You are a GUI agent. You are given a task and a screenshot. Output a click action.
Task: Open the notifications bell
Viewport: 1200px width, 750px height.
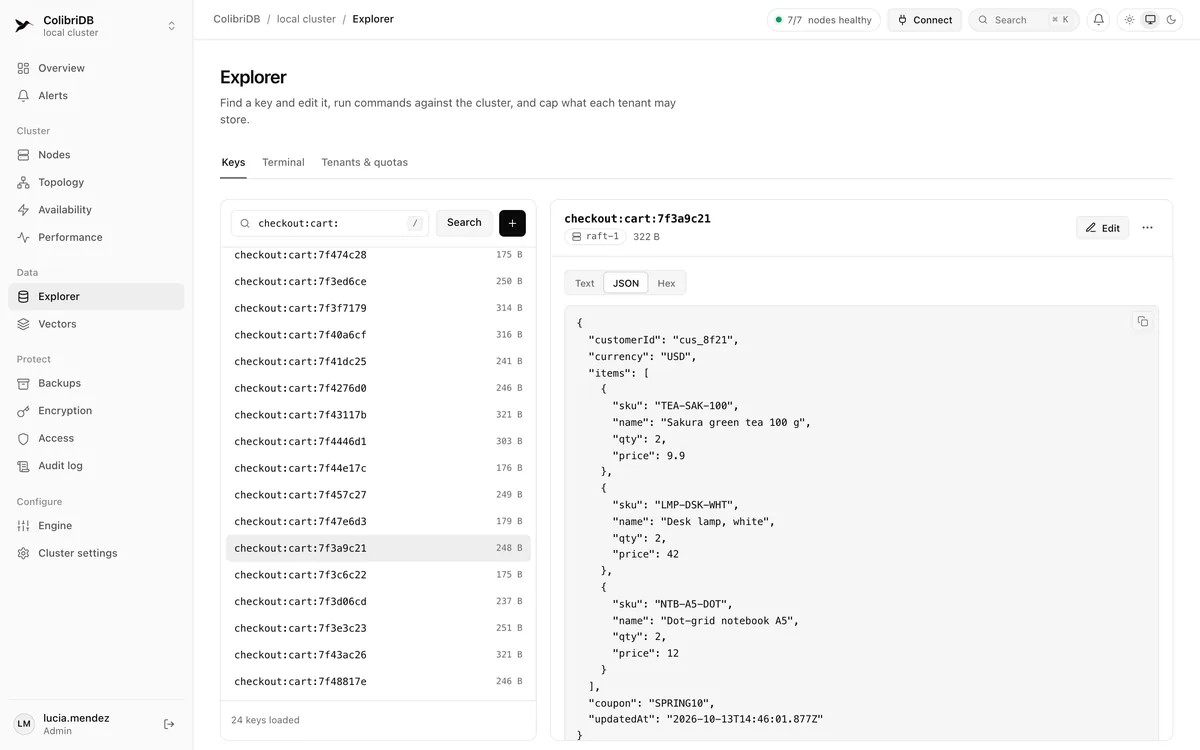click(x=1098, y=20)
